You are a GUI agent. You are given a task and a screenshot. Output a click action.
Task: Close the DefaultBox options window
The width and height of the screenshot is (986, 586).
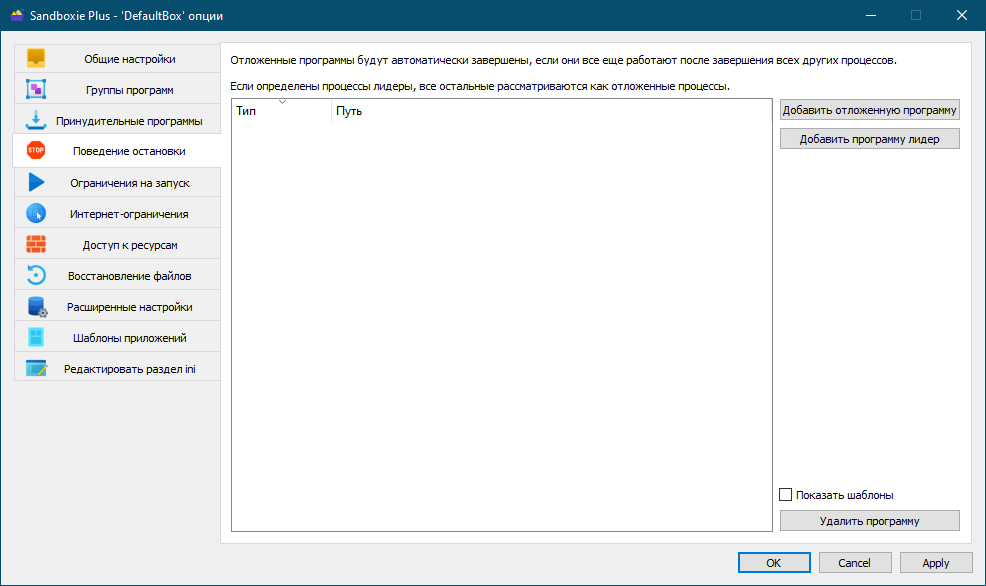pyautogui.click(x=962, y=15)
